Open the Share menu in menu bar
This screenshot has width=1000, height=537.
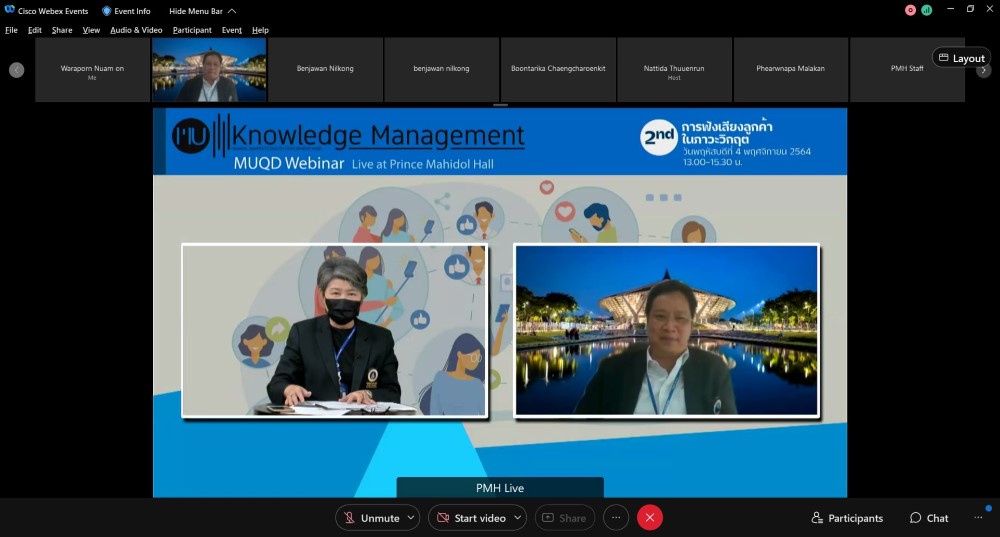point(62,30)
